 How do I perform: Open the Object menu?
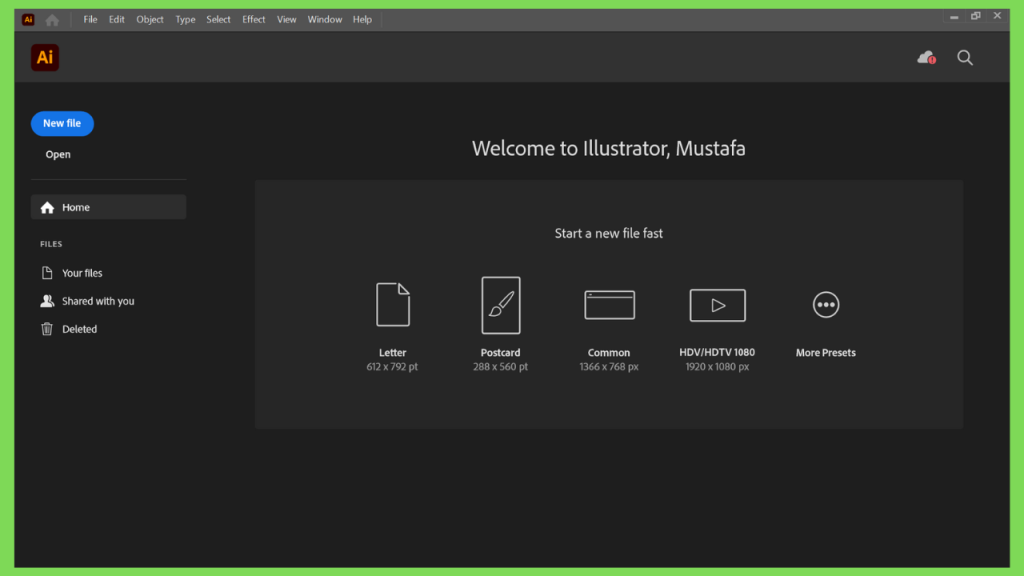150,20
